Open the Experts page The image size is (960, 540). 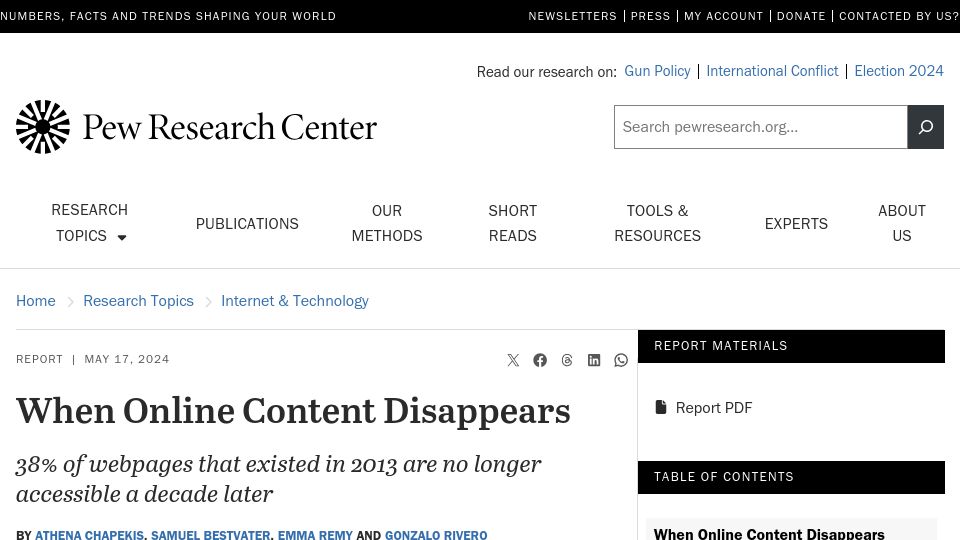tap(796, 223)
